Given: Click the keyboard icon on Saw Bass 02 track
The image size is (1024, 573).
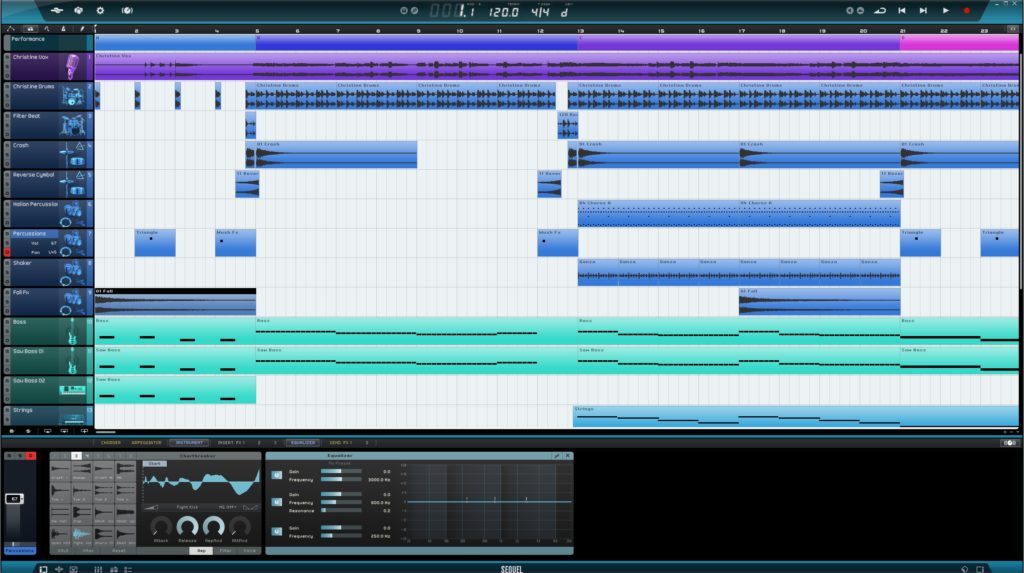Looking at the screenshot, I should [x=73, y=390].
